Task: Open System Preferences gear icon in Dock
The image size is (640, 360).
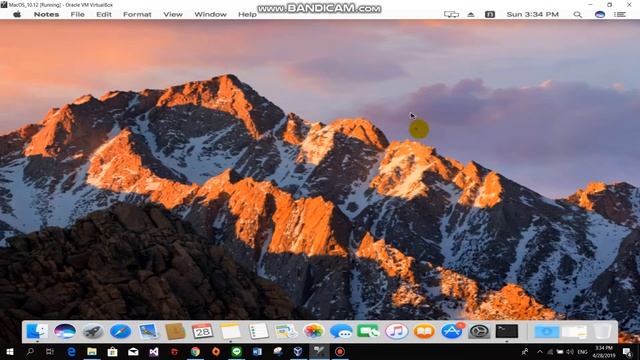Action: (x=479, y=331)
